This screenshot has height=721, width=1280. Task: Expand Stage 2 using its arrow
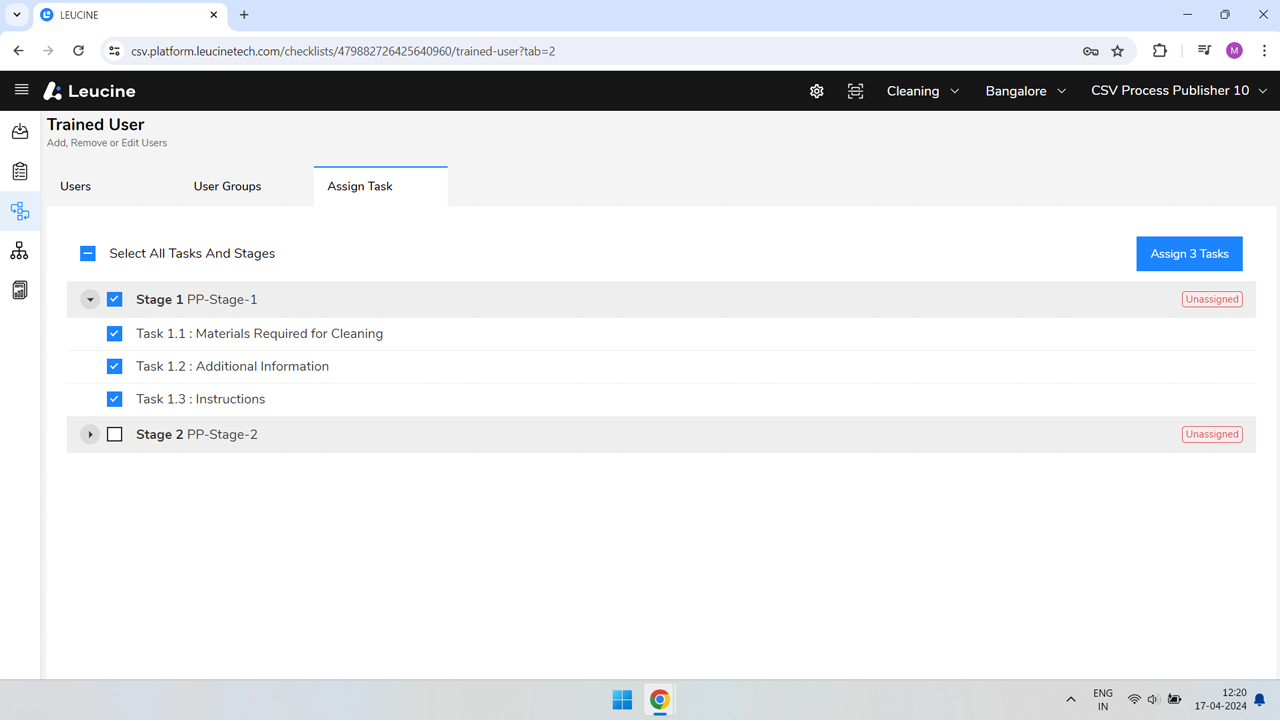click(90, 434)
